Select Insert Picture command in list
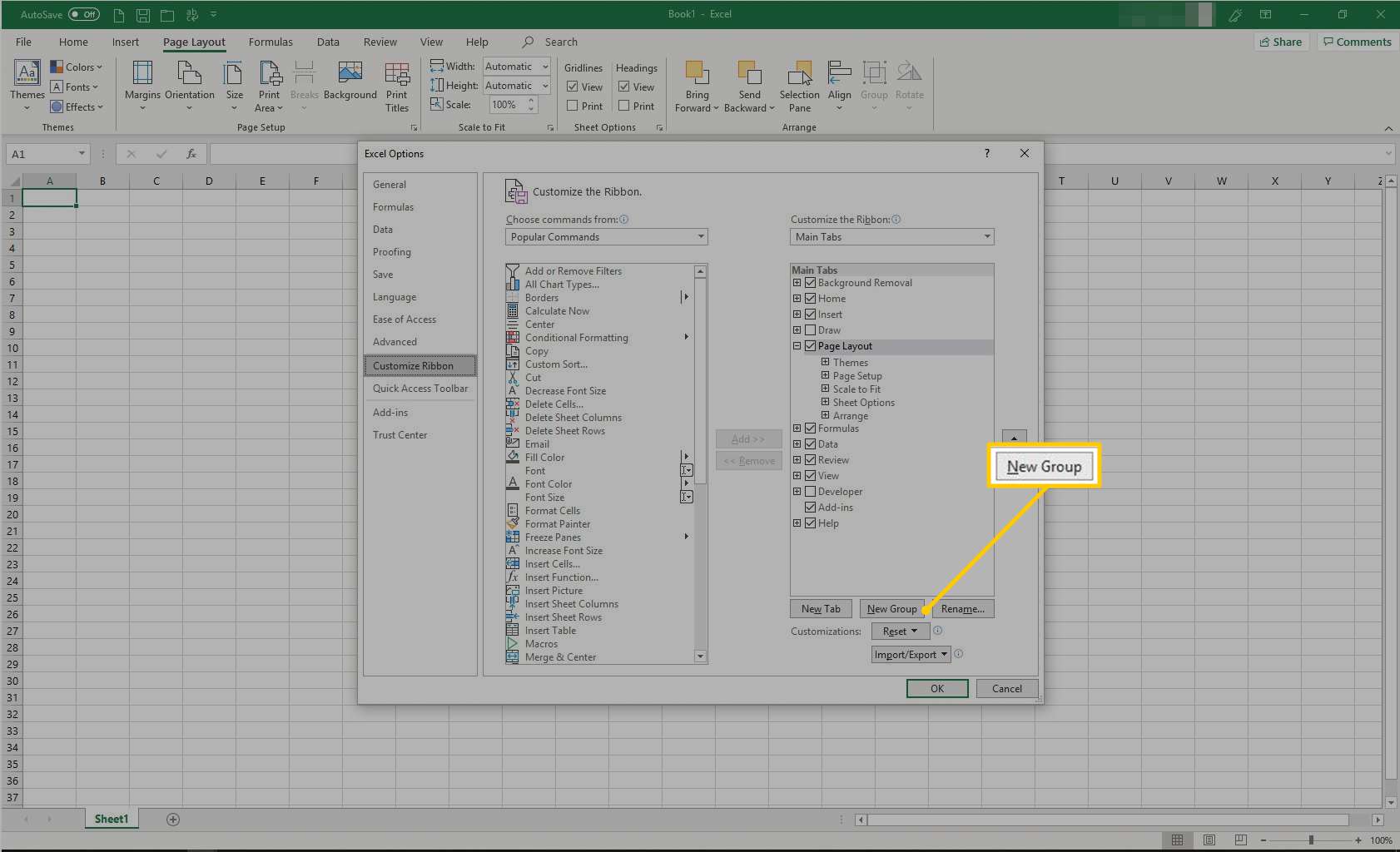 554,591
